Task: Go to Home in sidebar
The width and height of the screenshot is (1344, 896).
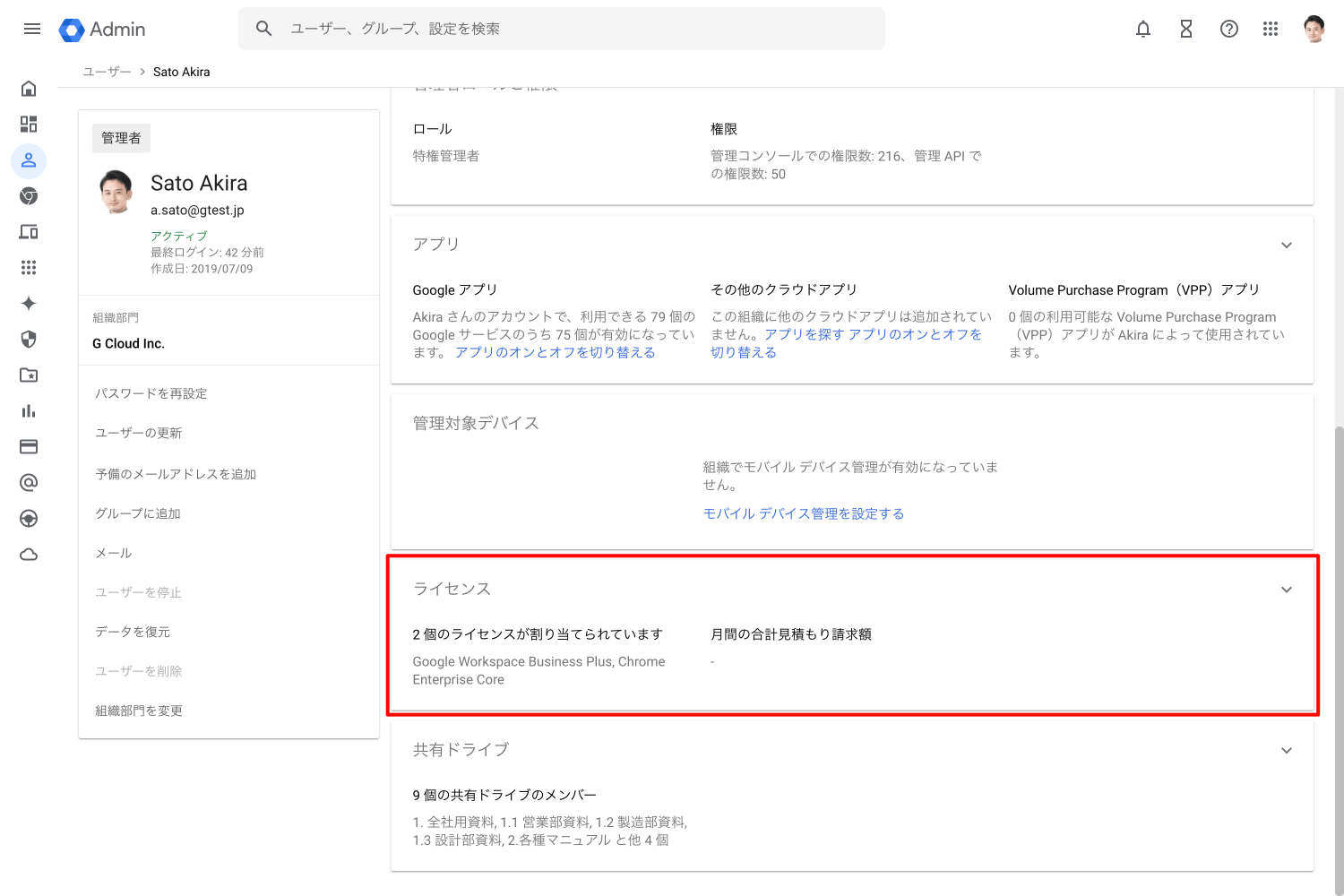Action: point(29,89)
